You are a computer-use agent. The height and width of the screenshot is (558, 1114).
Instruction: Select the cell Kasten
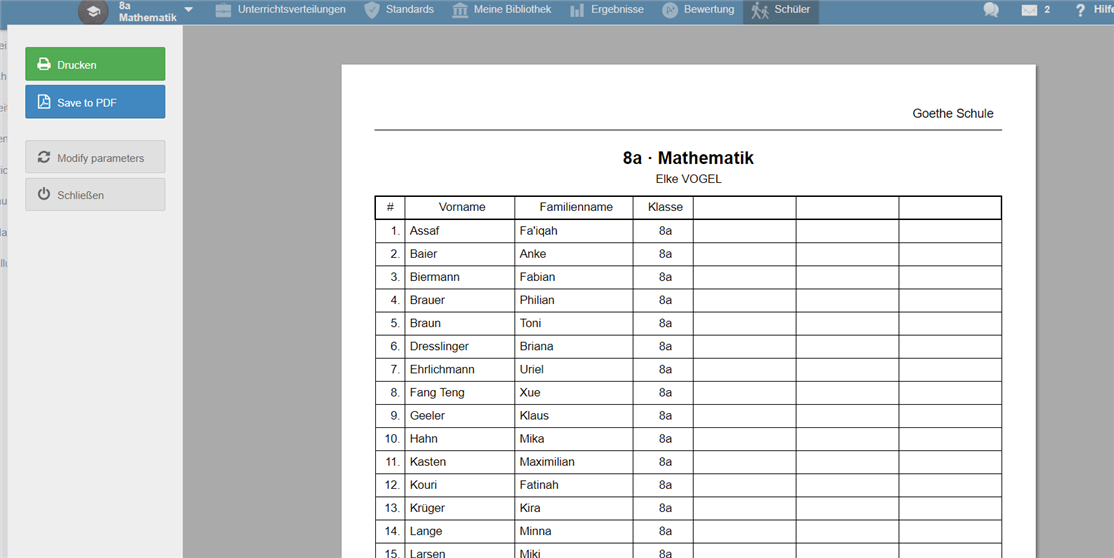(460, 462)
